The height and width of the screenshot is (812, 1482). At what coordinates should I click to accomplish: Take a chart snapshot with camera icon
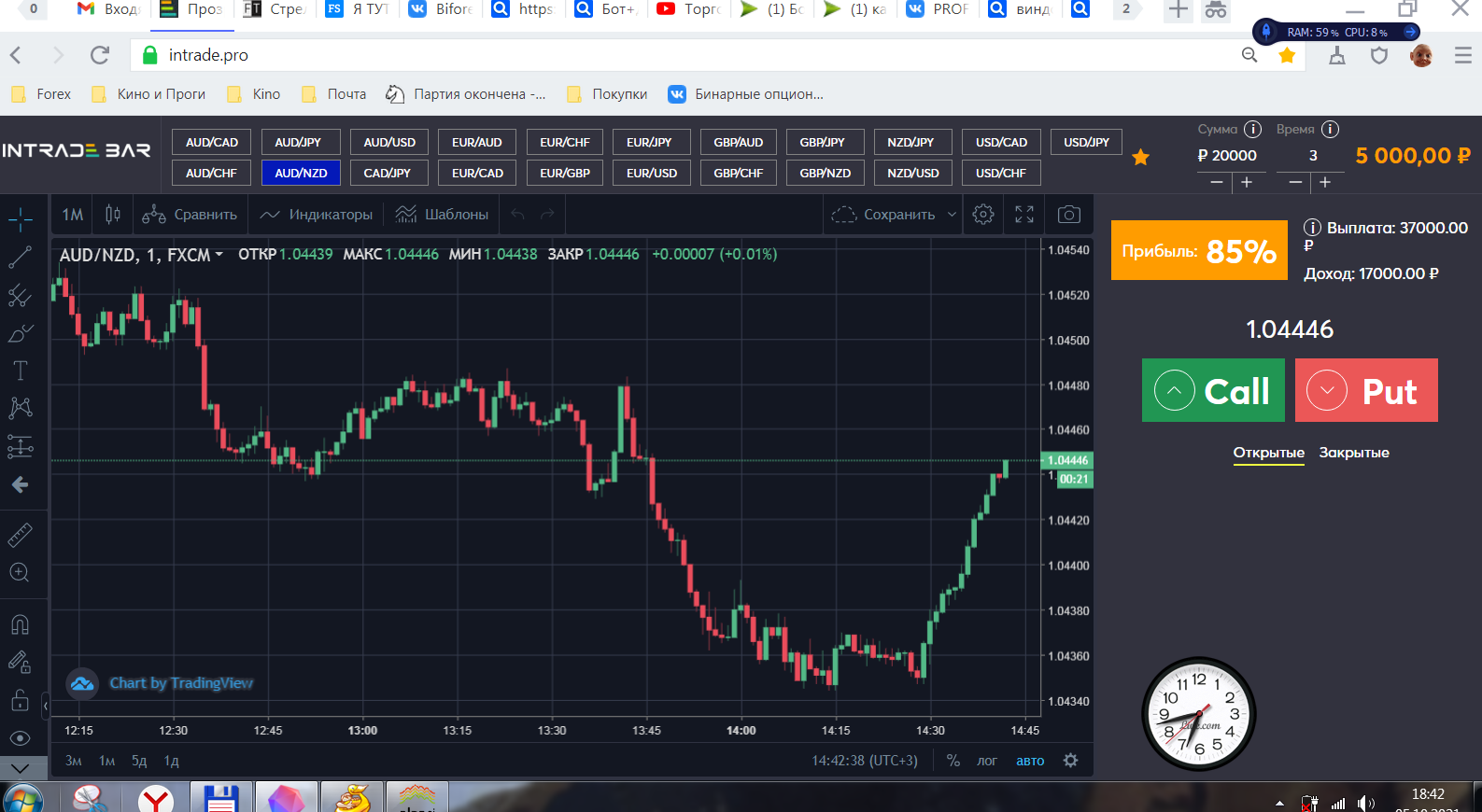(1069, 215)
